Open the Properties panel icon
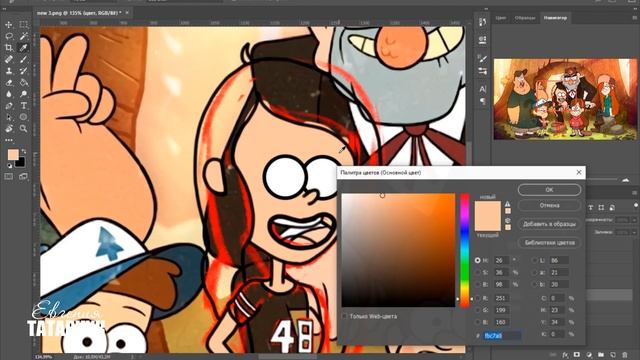This screenshot has height=360, width=640. (482, 40)
